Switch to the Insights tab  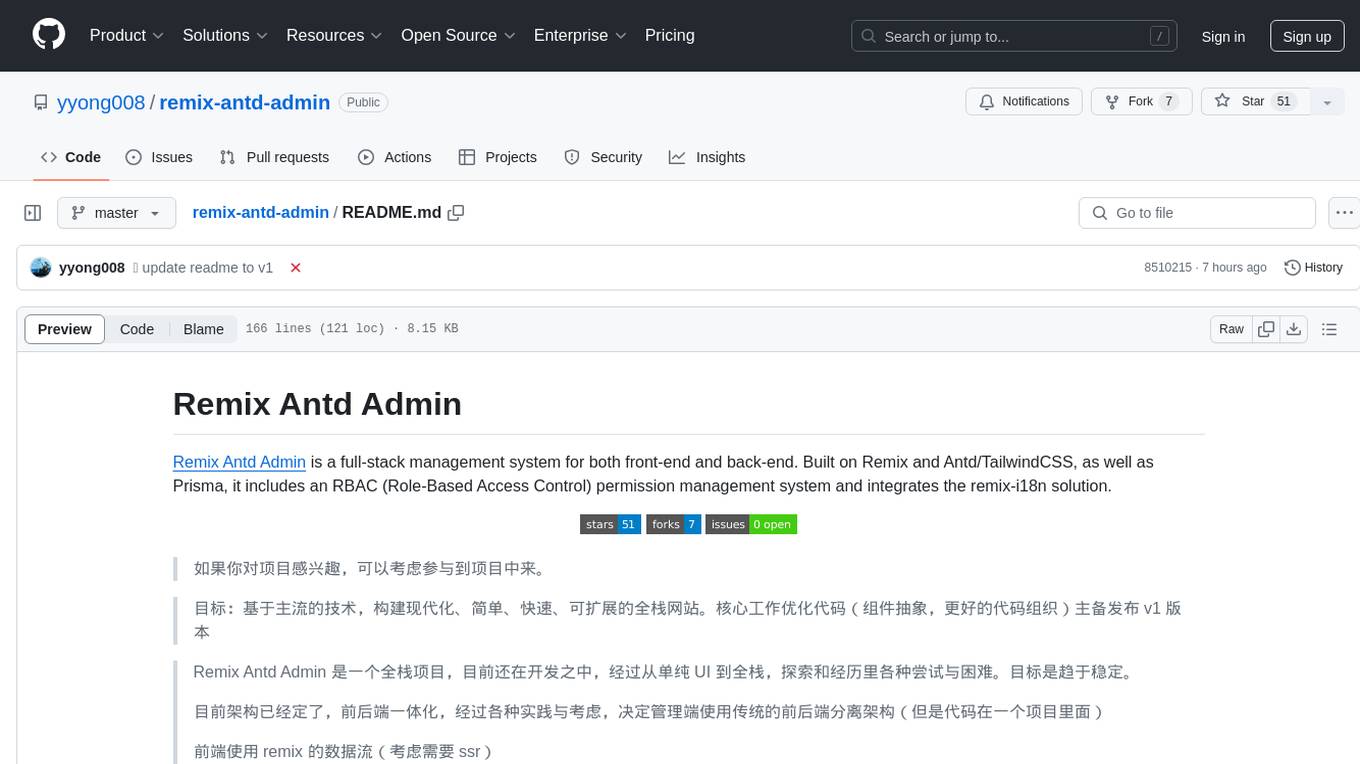click(707, 157)
